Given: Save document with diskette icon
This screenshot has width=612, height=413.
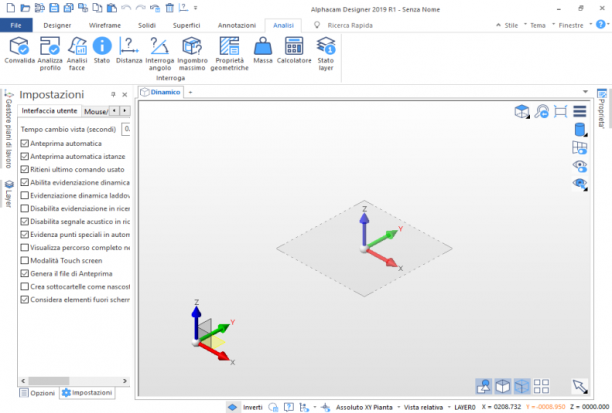Looking at the screenshot, I should [x=54, y=8].
